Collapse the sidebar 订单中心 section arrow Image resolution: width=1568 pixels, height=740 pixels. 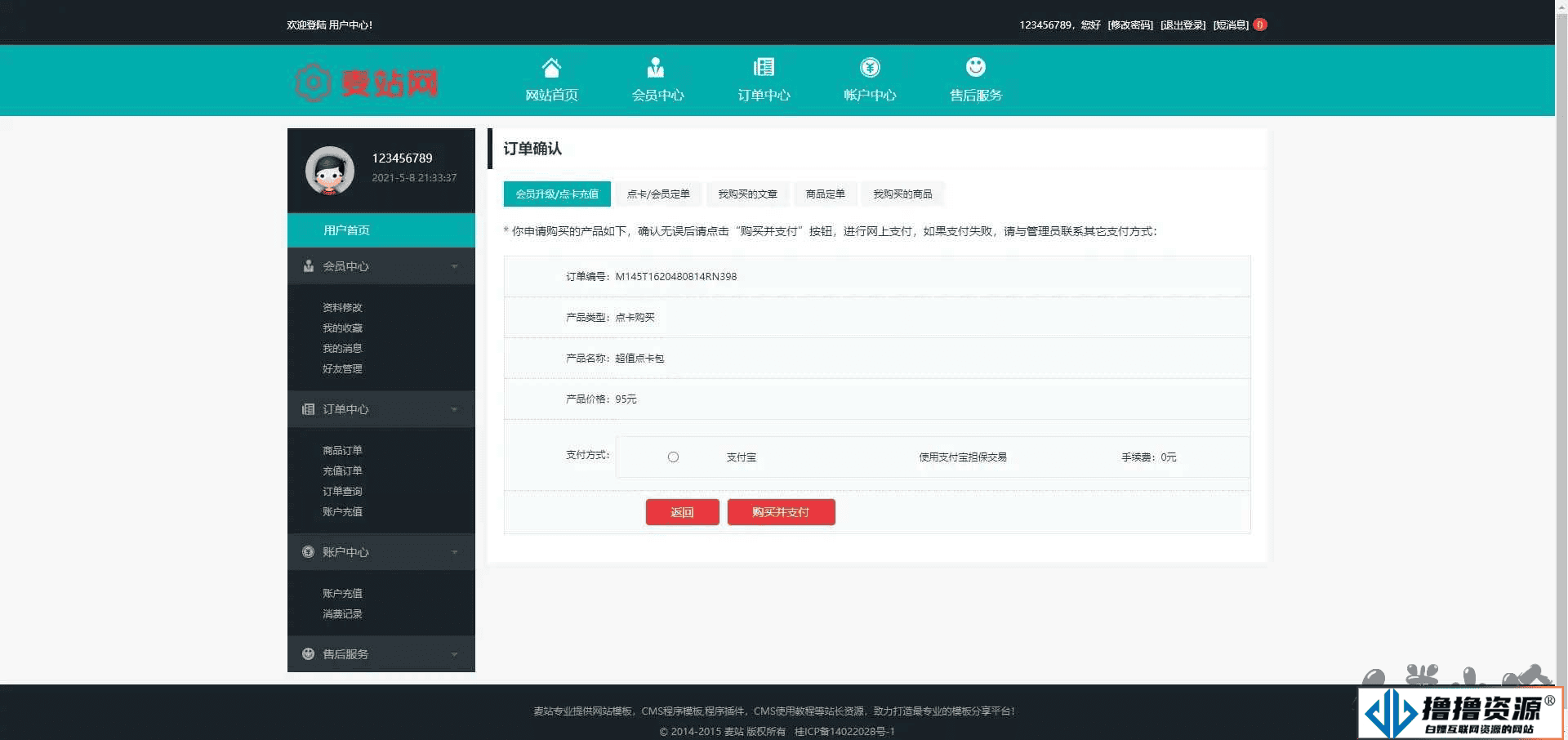[x=455, y=409]
